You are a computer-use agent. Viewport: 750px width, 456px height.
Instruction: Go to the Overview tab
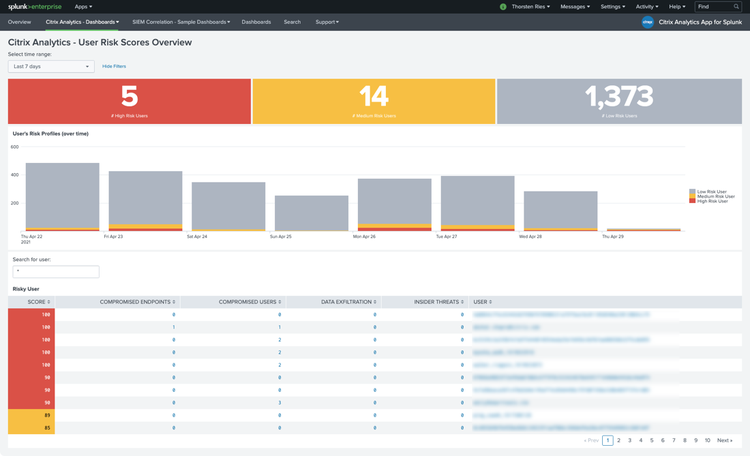coord(19,22)
